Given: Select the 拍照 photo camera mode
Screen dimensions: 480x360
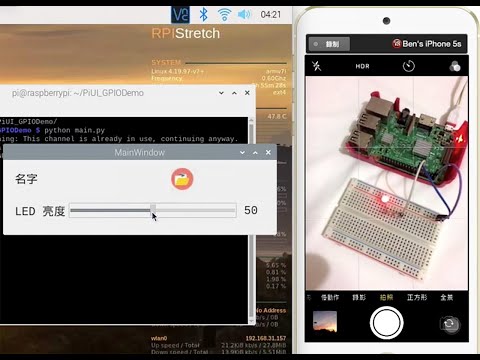Looking at the screenshot, I should click(387, 297).
